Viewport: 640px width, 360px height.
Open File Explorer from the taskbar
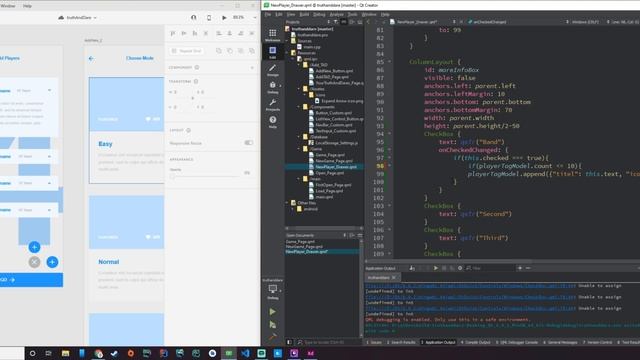65,353
